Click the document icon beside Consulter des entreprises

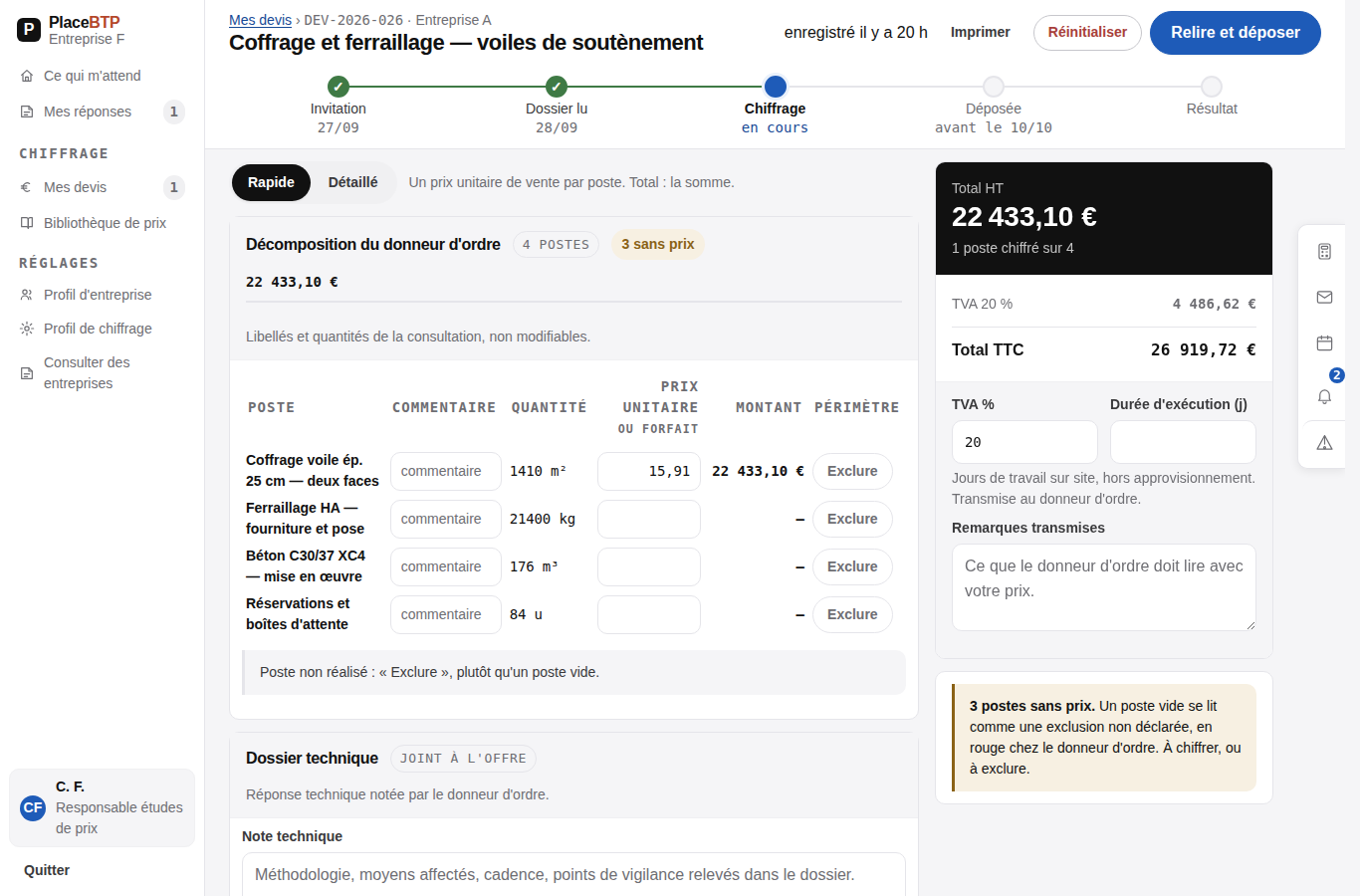27,373
